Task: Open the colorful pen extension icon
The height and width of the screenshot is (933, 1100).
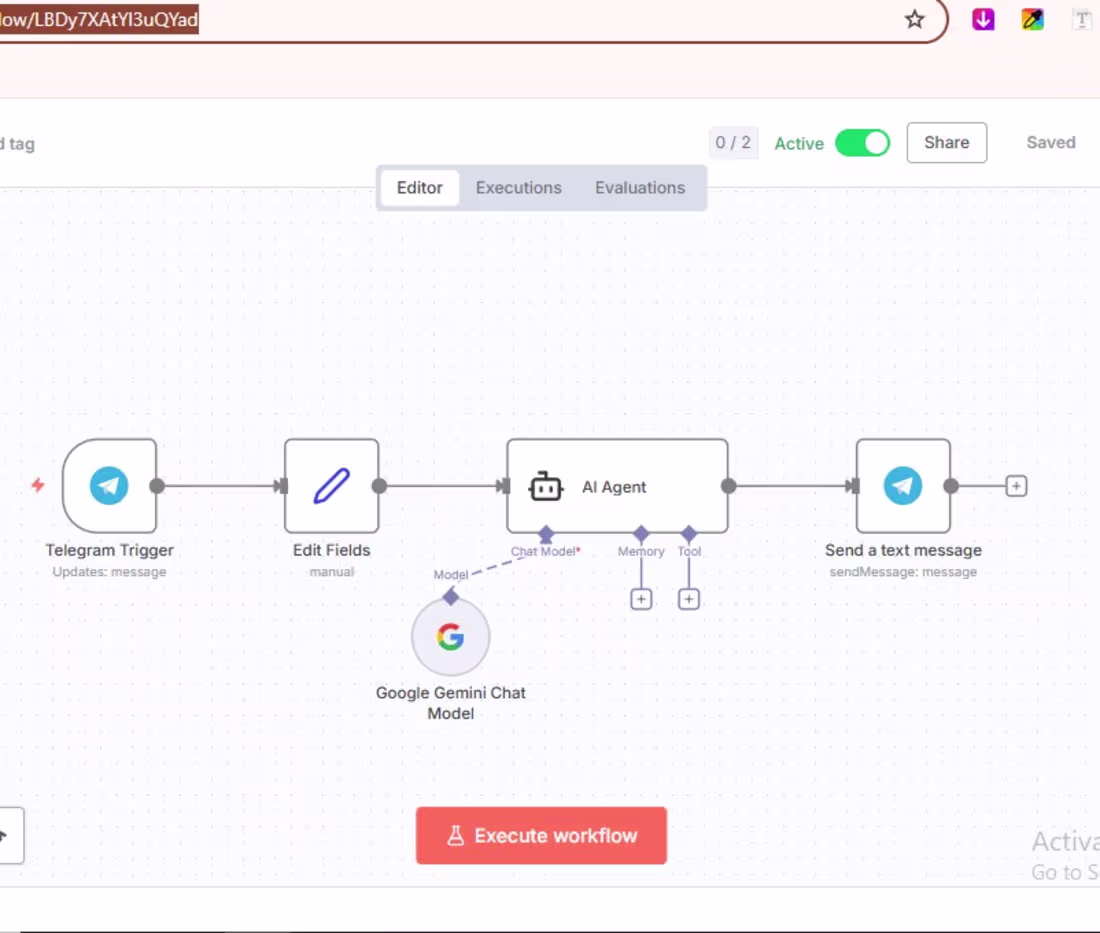Action: [1032, 19]
